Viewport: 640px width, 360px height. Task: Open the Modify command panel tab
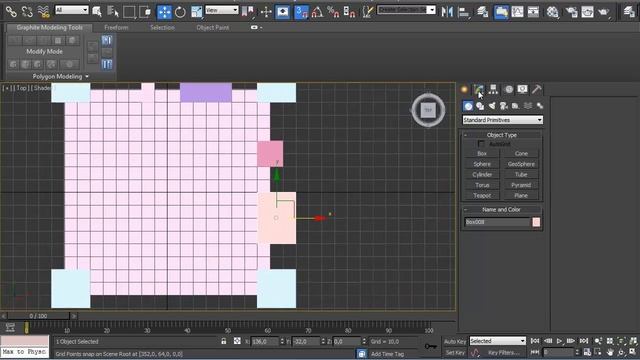[x=478, y=89]
